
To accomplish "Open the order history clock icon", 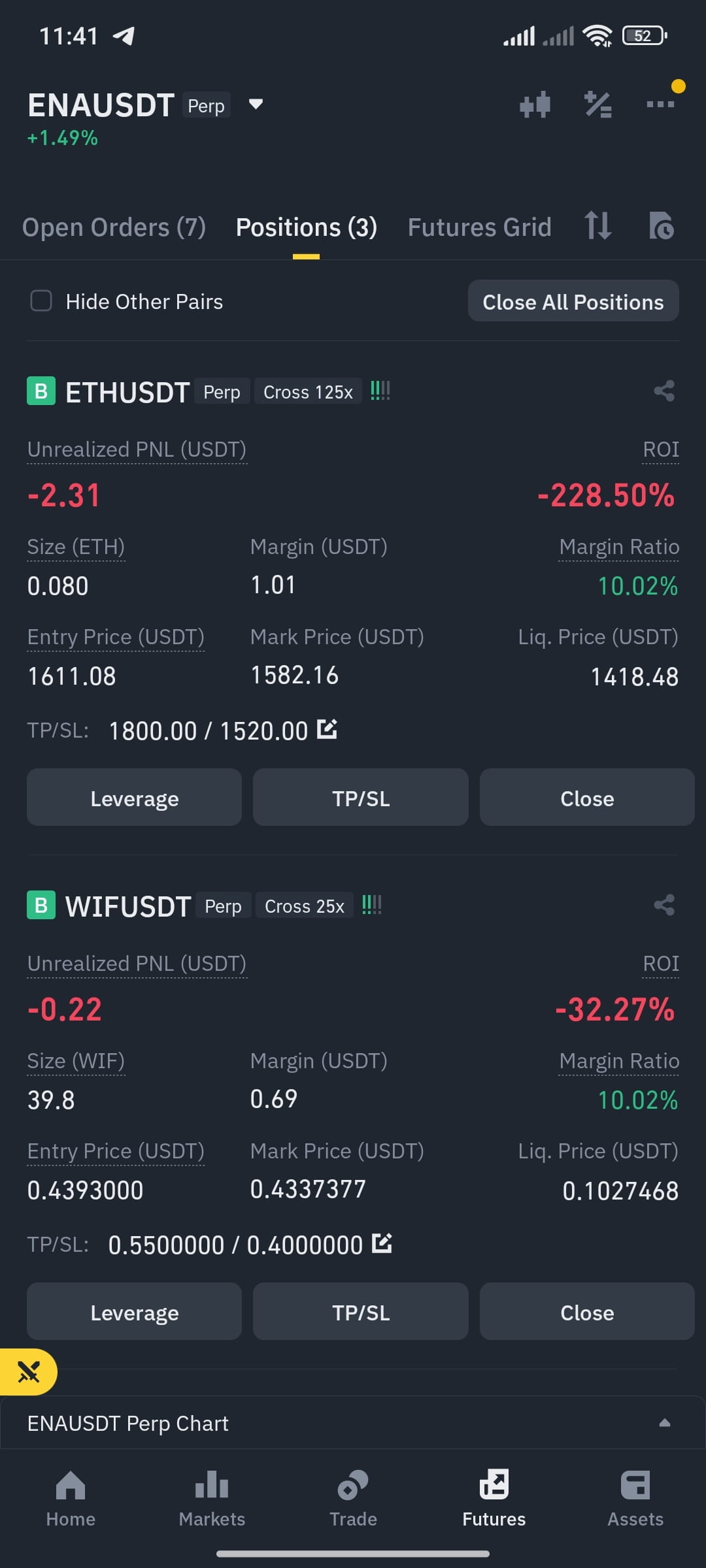I will 662,226.
